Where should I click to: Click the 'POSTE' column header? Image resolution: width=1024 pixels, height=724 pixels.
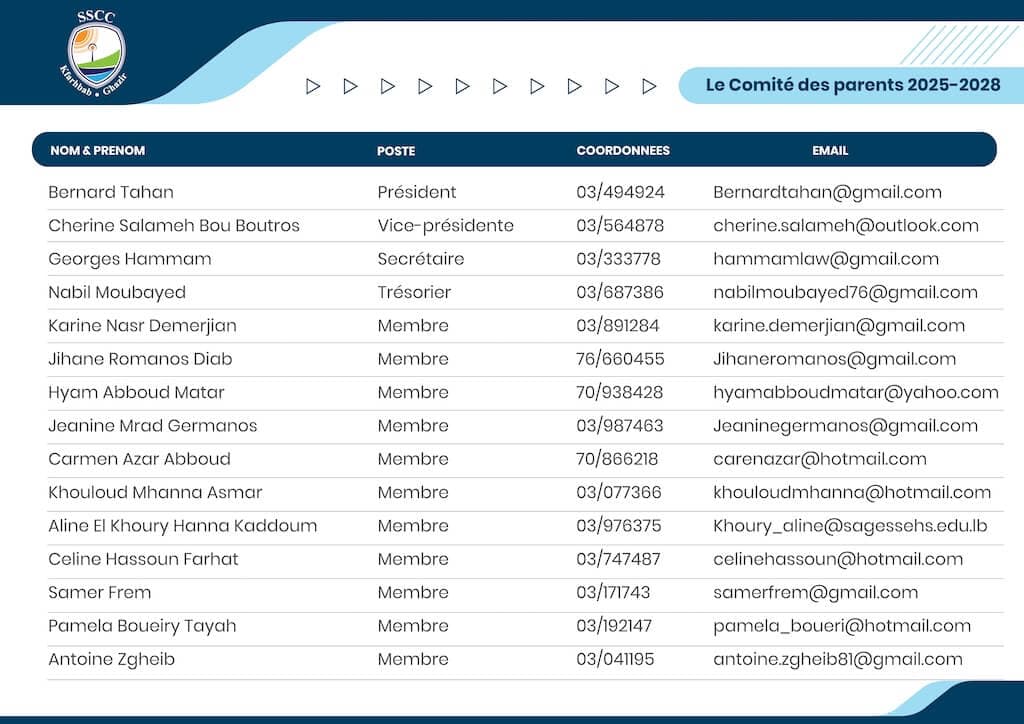click(x=396, y=151)
